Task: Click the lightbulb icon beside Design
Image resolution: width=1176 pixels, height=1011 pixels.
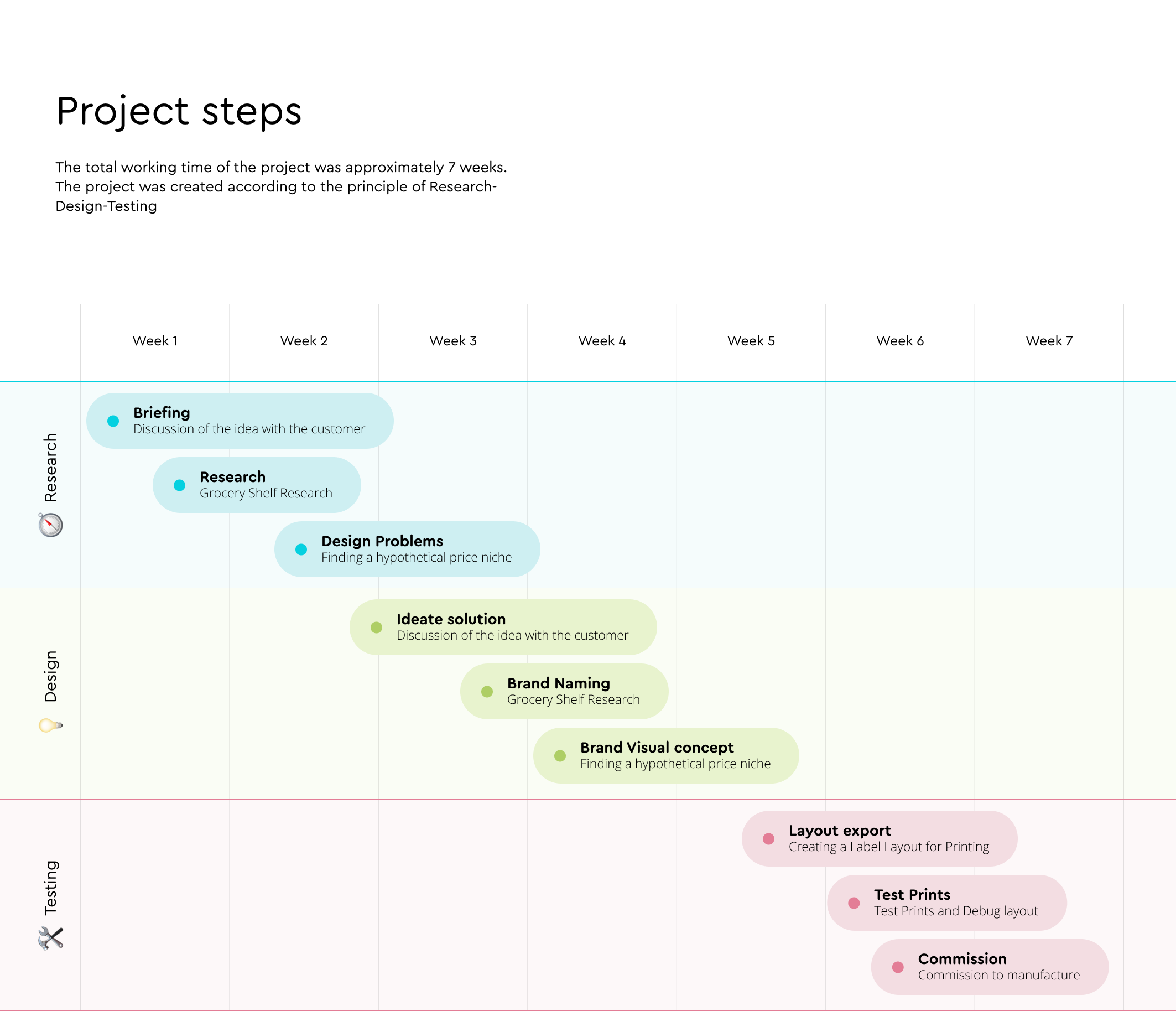Action: click(50, 725)
